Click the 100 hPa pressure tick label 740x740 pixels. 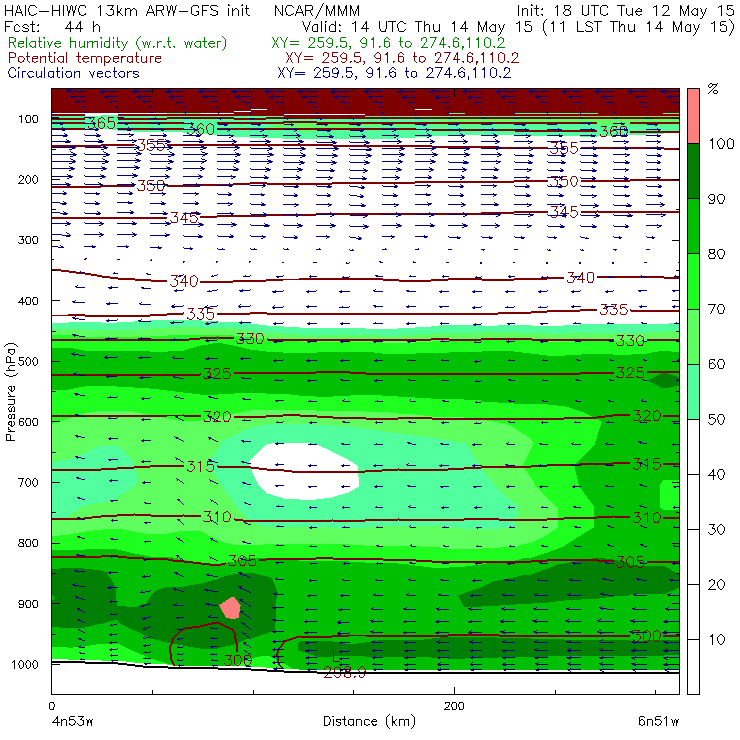pos(28,119)
